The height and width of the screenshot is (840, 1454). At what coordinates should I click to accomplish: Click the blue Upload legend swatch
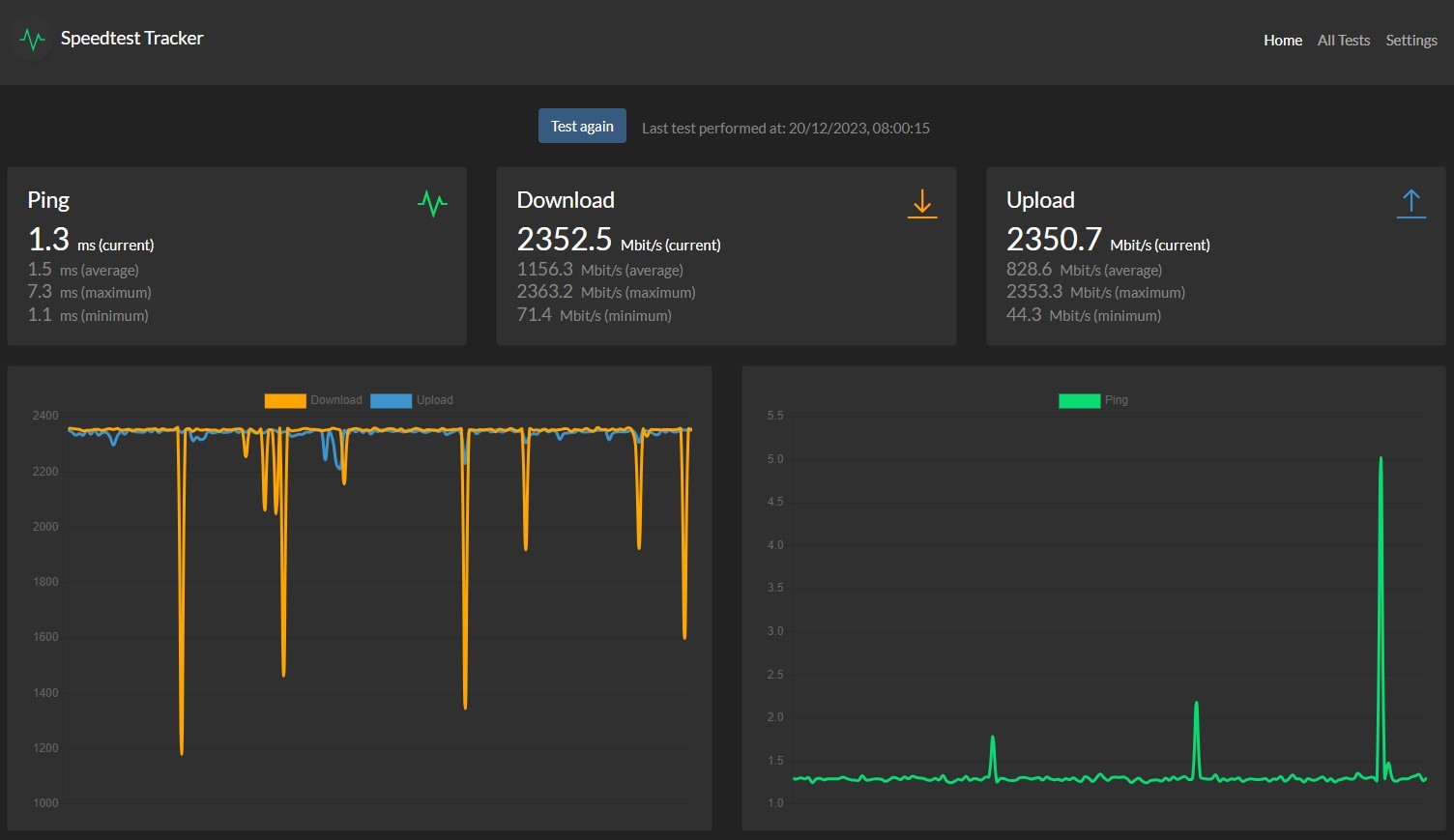tap(391, 400)
